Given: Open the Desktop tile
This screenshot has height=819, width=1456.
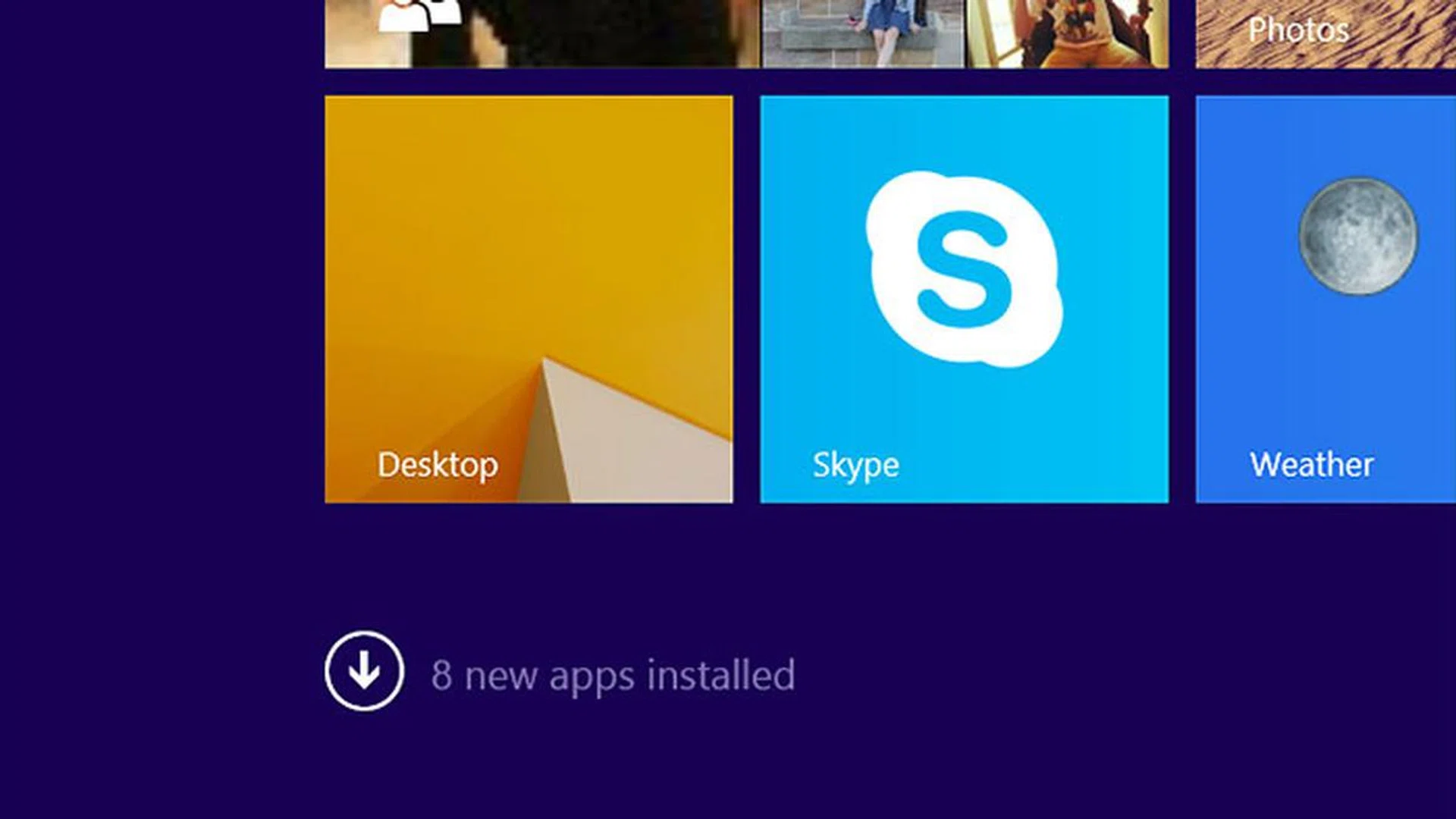Looking at the screenshot, I should coord(529,299).
